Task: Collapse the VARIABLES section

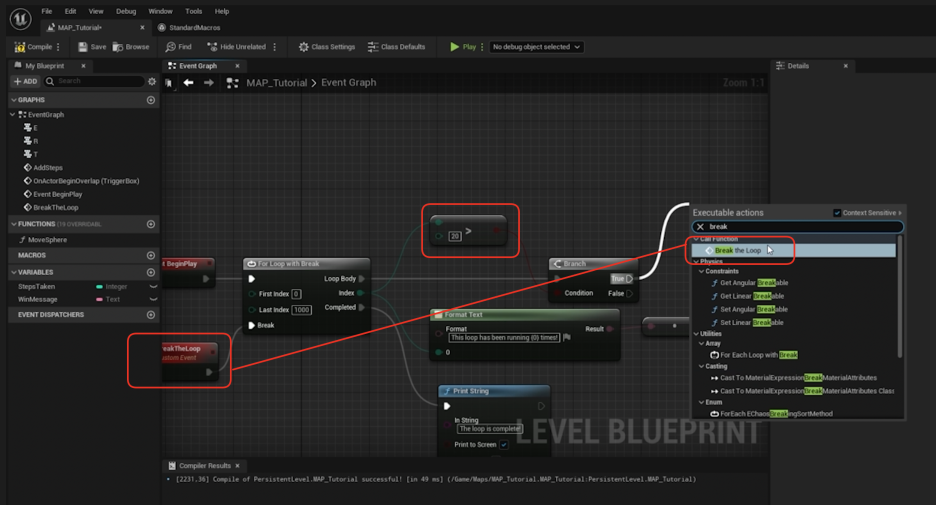Action: point(14,272)
